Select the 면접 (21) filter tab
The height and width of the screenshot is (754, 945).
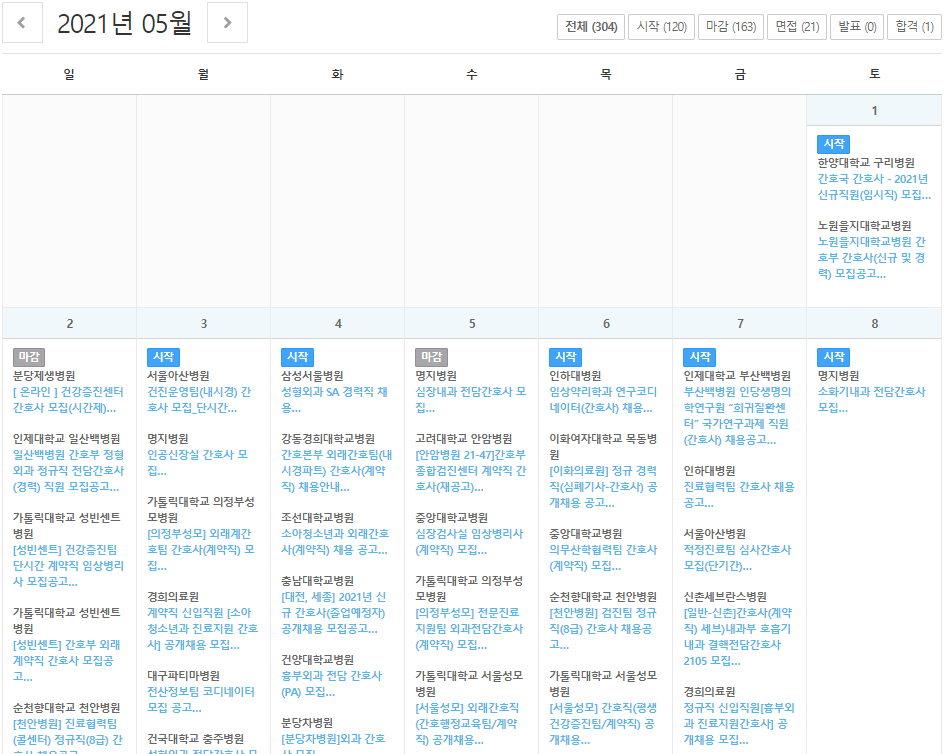pos(797,27)
